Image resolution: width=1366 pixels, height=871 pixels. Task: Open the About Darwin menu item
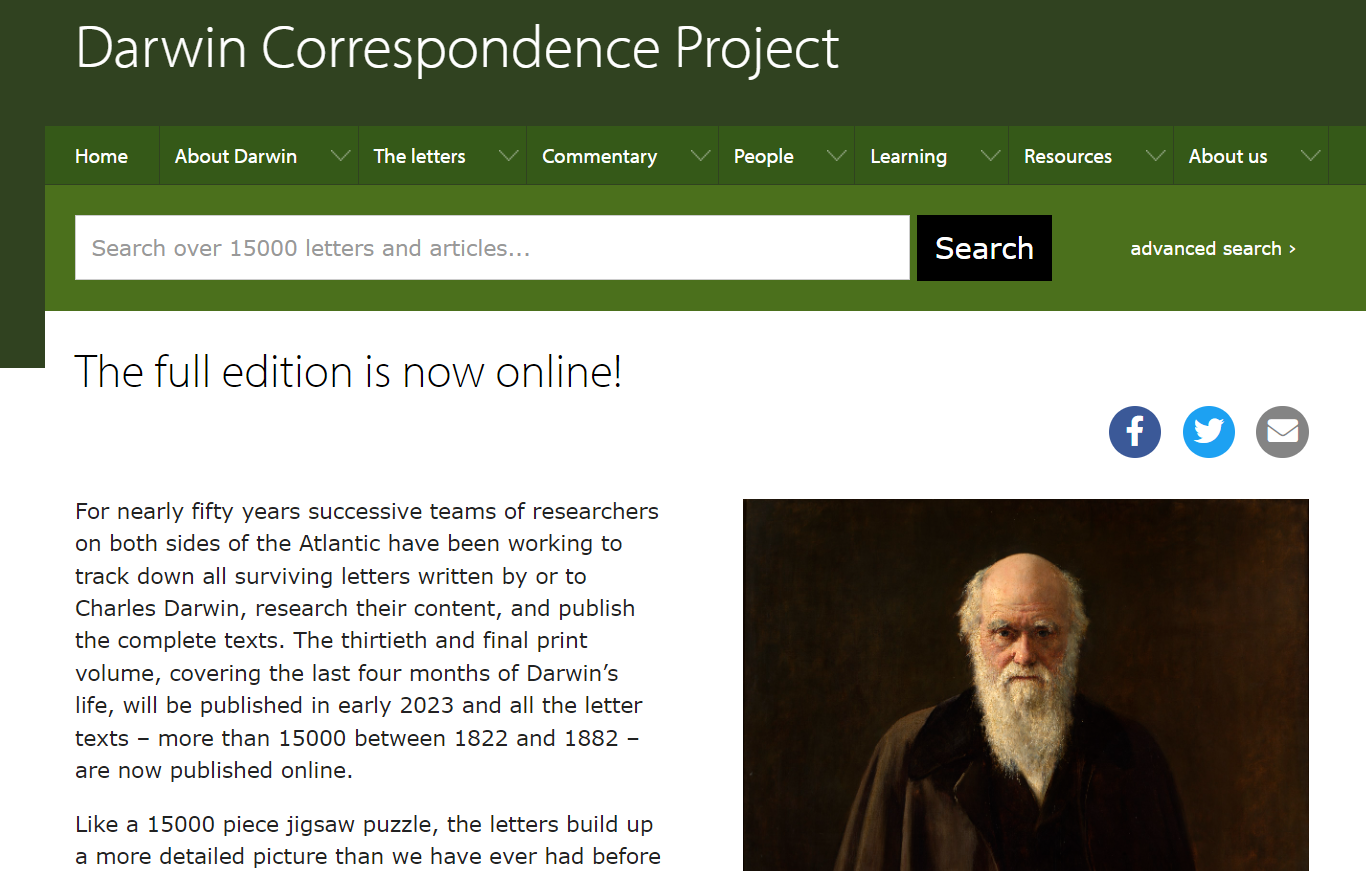236,156
